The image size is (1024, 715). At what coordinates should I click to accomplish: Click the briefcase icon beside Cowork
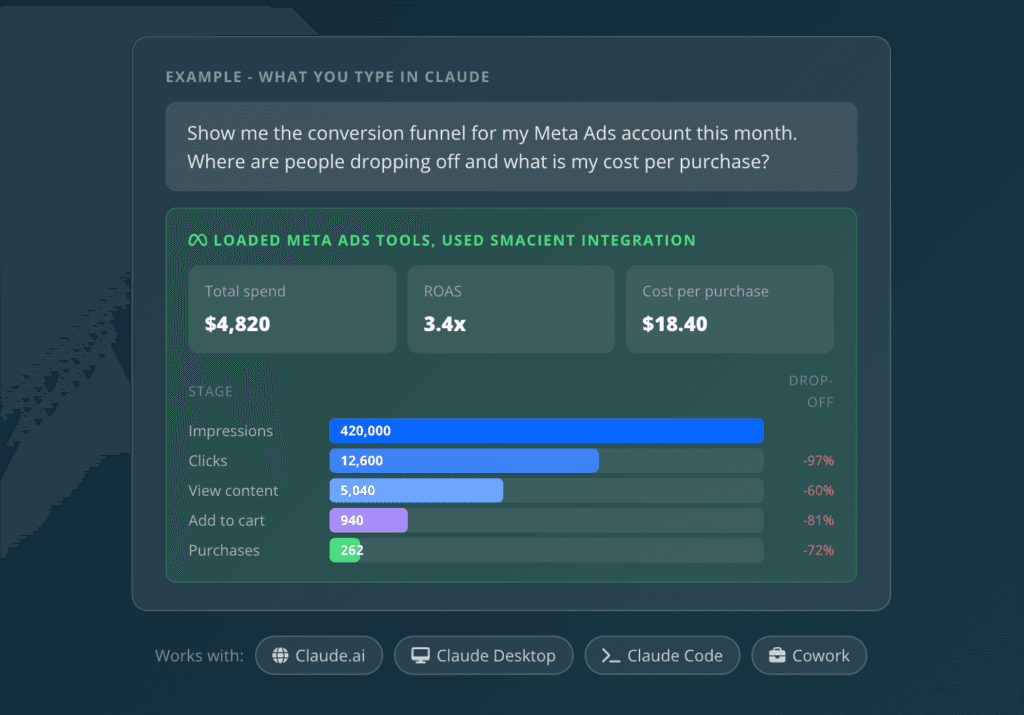[x=777, y=655]
